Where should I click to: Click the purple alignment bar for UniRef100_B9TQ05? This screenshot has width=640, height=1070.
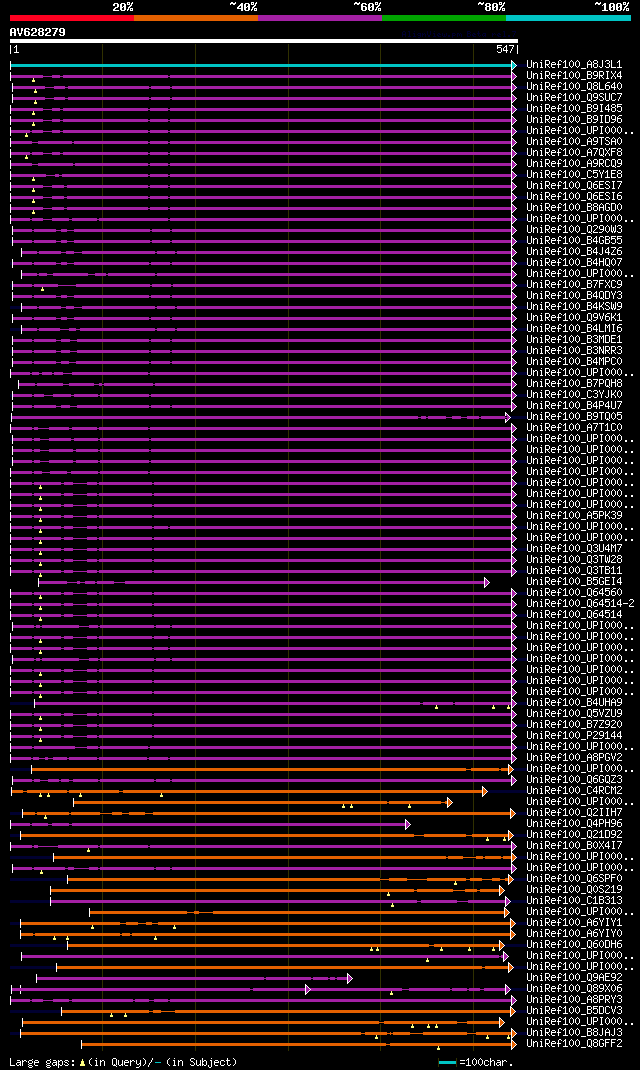point(261,417)
